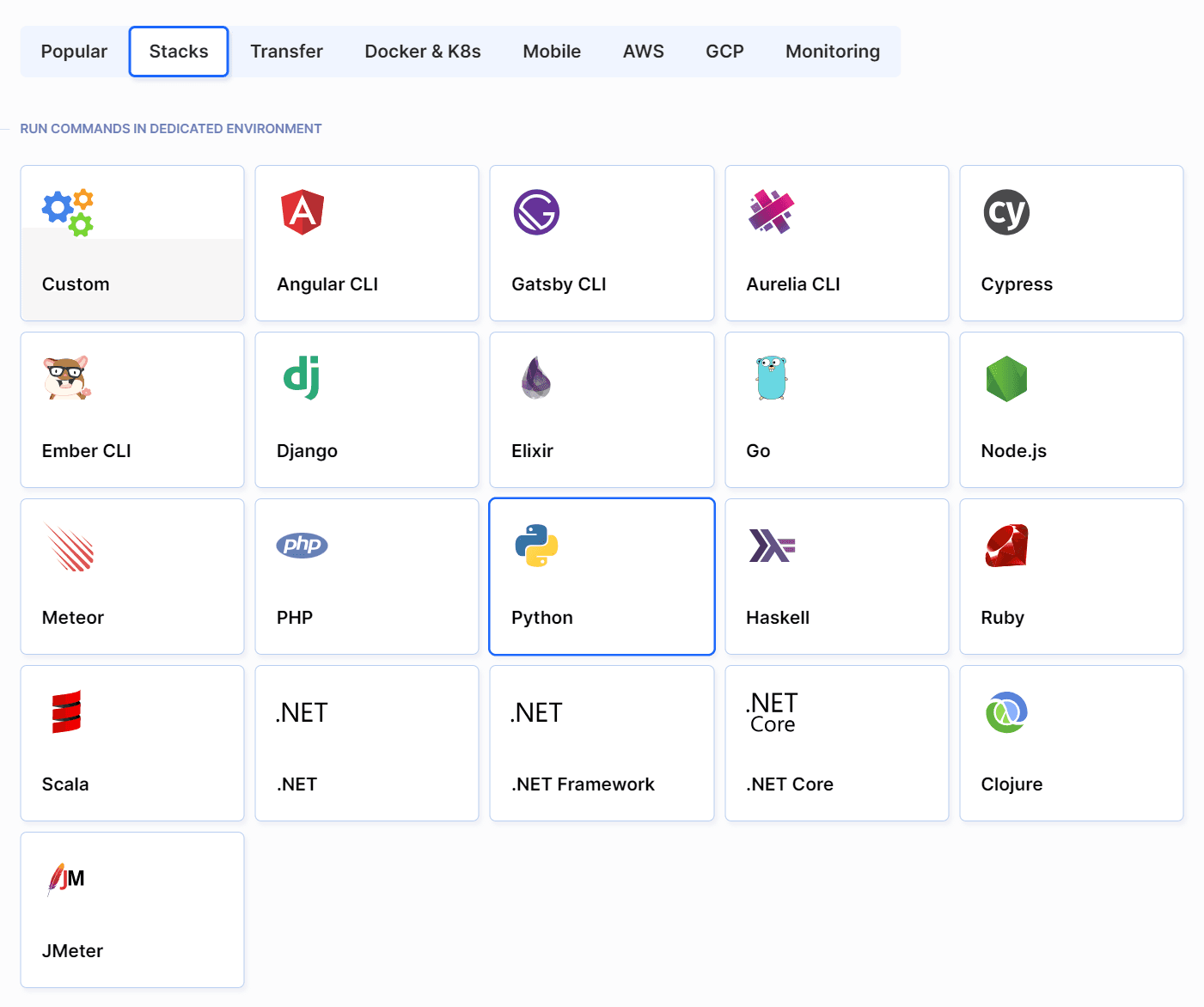Select the Transfer tab
Screen dimensions: 1204x1007
(x=286, y=52)
